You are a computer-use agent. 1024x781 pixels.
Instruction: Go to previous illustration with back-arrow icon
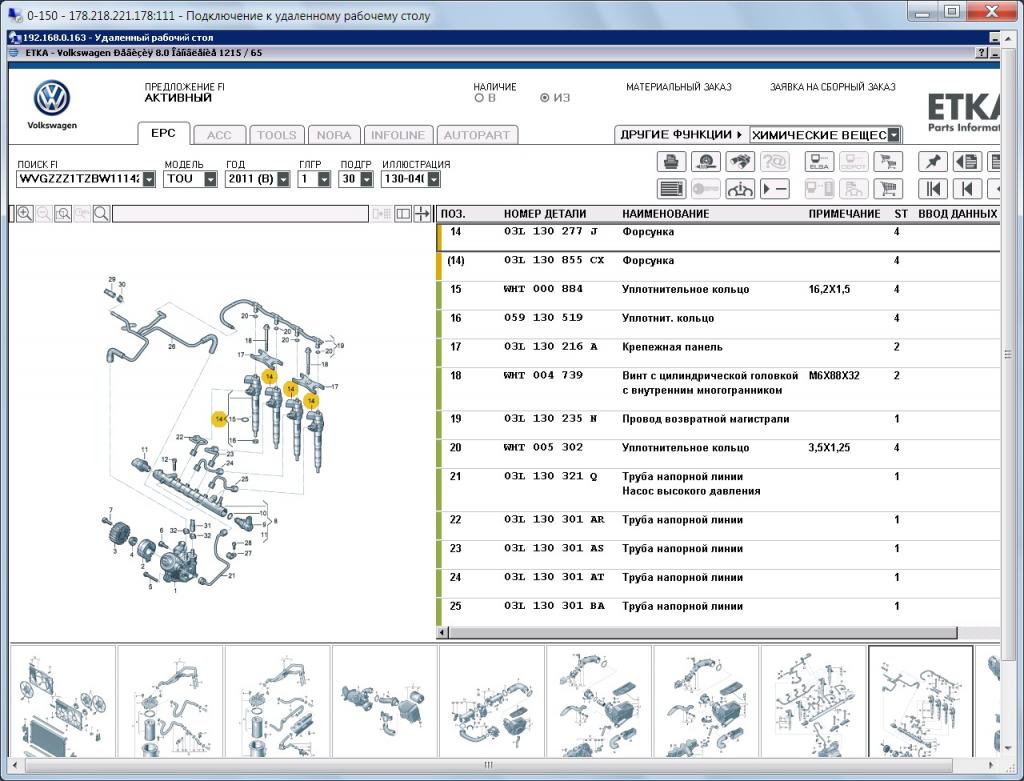point(967,189)
